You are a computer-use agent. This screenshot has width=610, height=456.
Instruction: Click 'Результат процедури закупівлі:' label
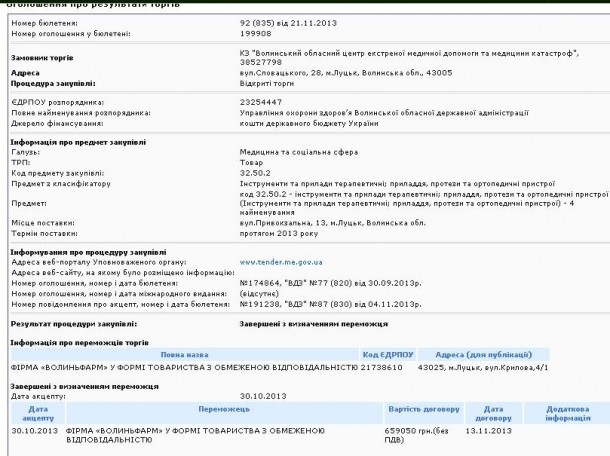tap(74, 324)
